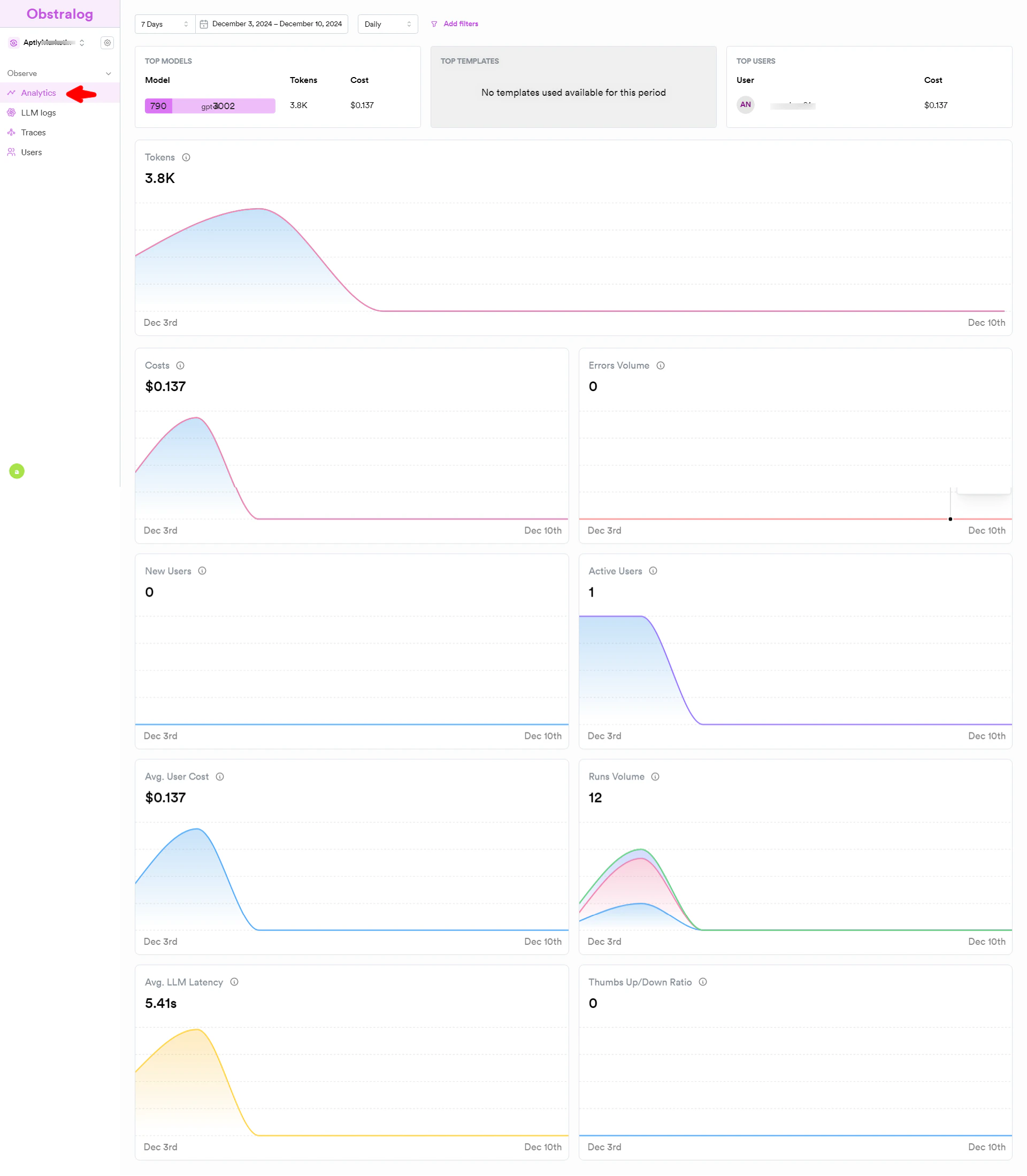The height and width of the screenshot is (1176, 1027).
Task: Open LLM logs via its sidebar icon
Action: [x=12, y=112]
